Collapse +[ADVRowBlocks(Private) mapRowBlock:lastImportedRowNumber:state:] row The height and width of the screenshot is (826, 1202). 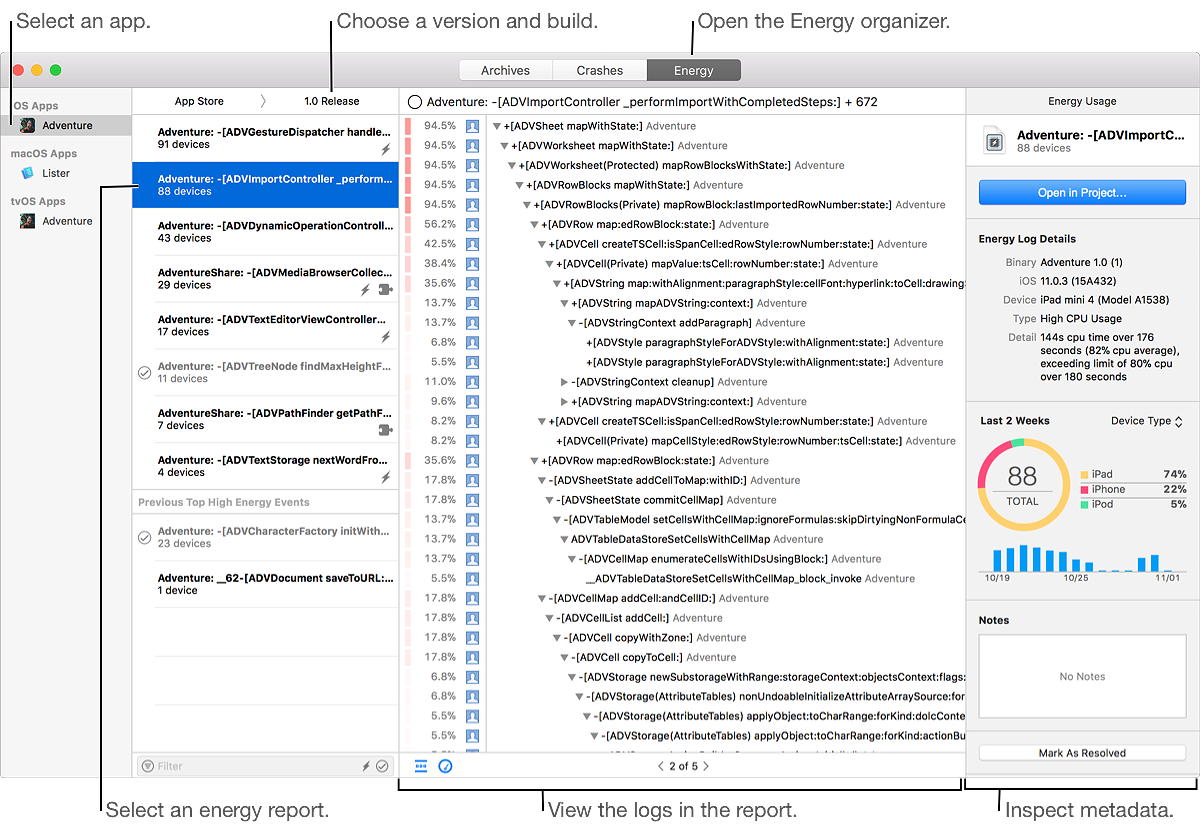(x=529, y=205)
